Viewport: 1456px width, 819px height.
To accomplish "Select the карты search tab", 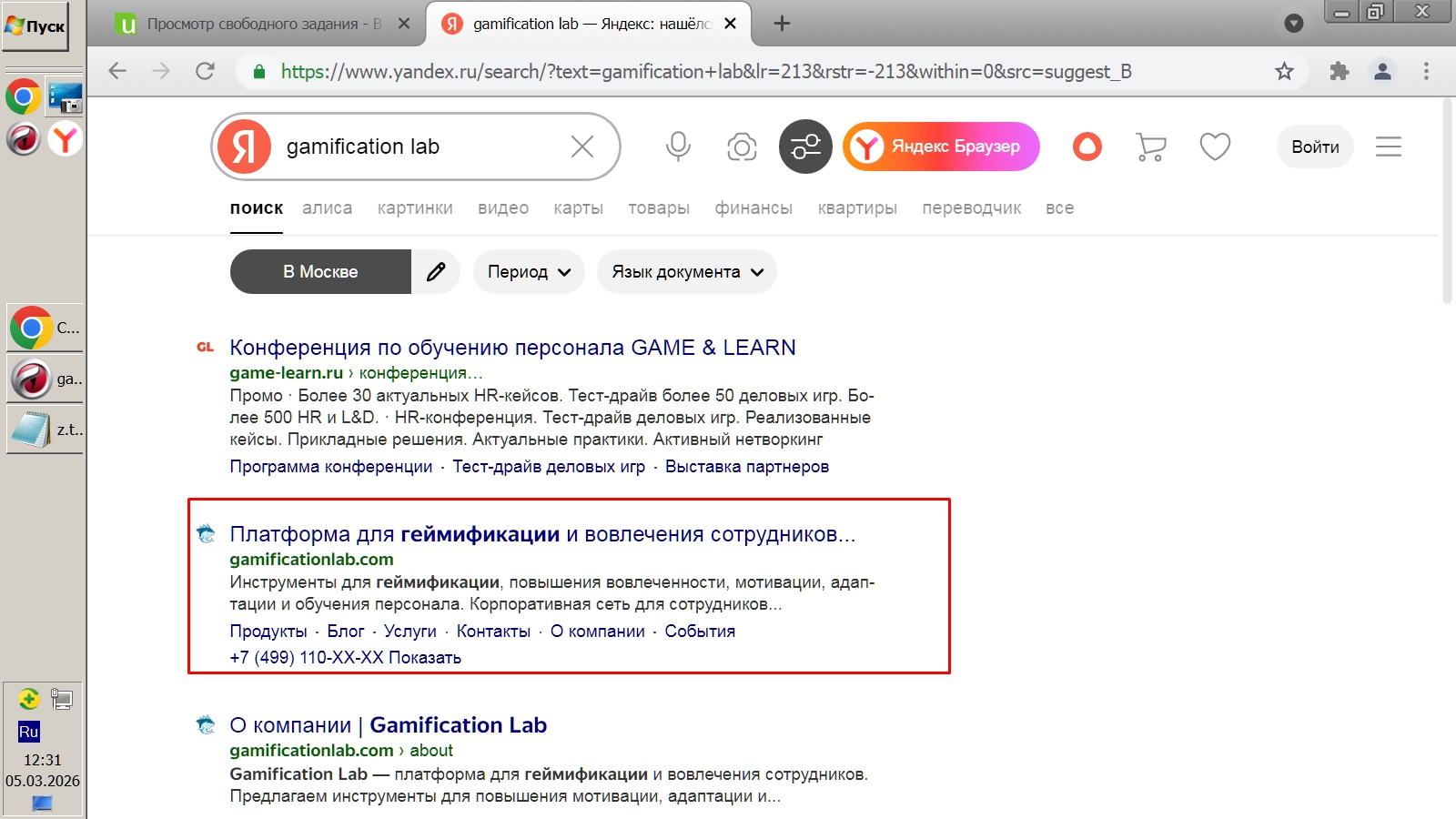I will [579, 208].
